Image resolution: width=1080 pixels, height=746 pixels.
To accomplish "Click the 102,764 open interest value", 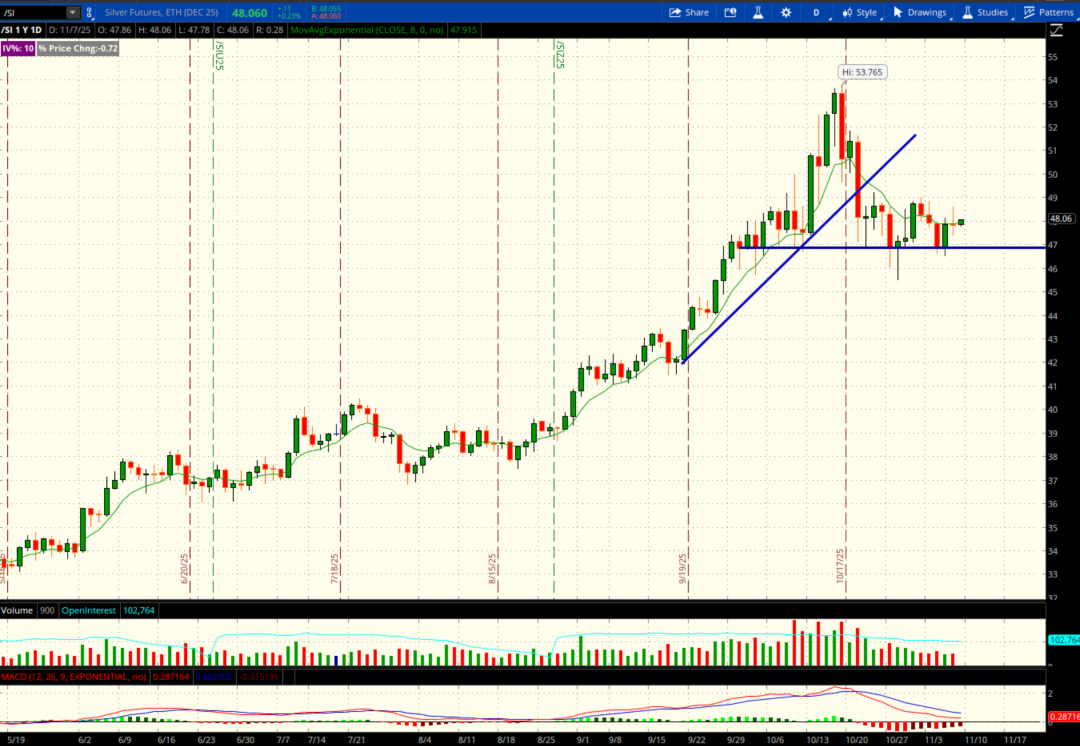I will (x=138, y=610).
